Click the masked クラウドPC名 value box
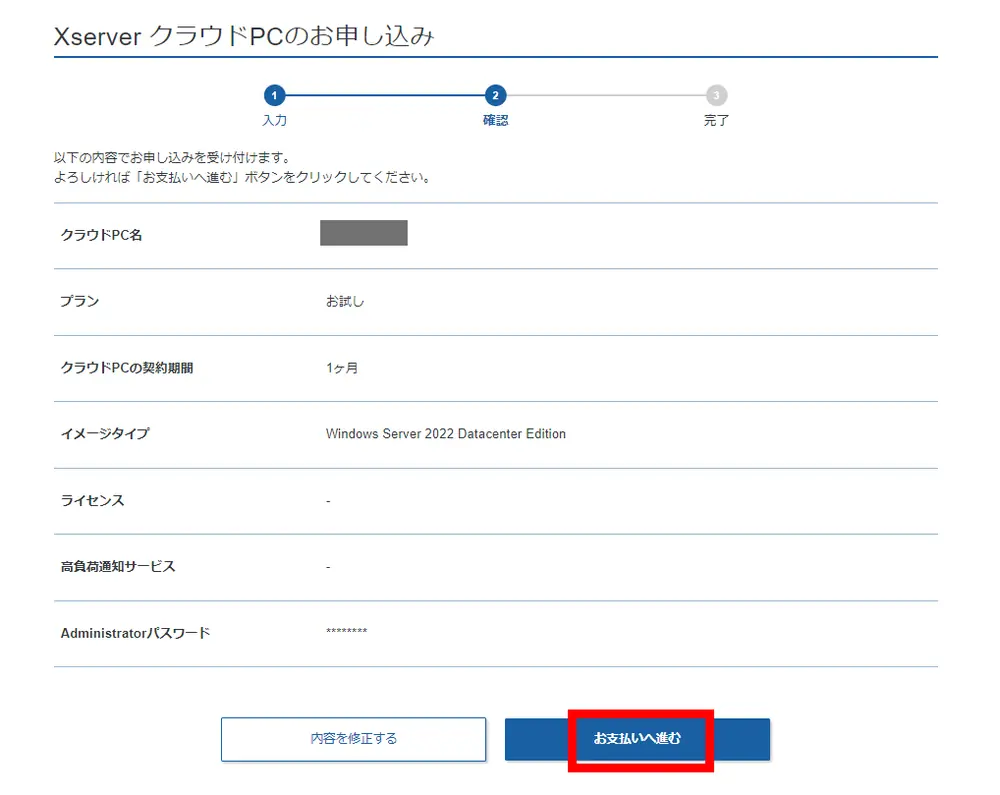The width and height of the screenshot is (1000, 795). (x=364, y=233)
